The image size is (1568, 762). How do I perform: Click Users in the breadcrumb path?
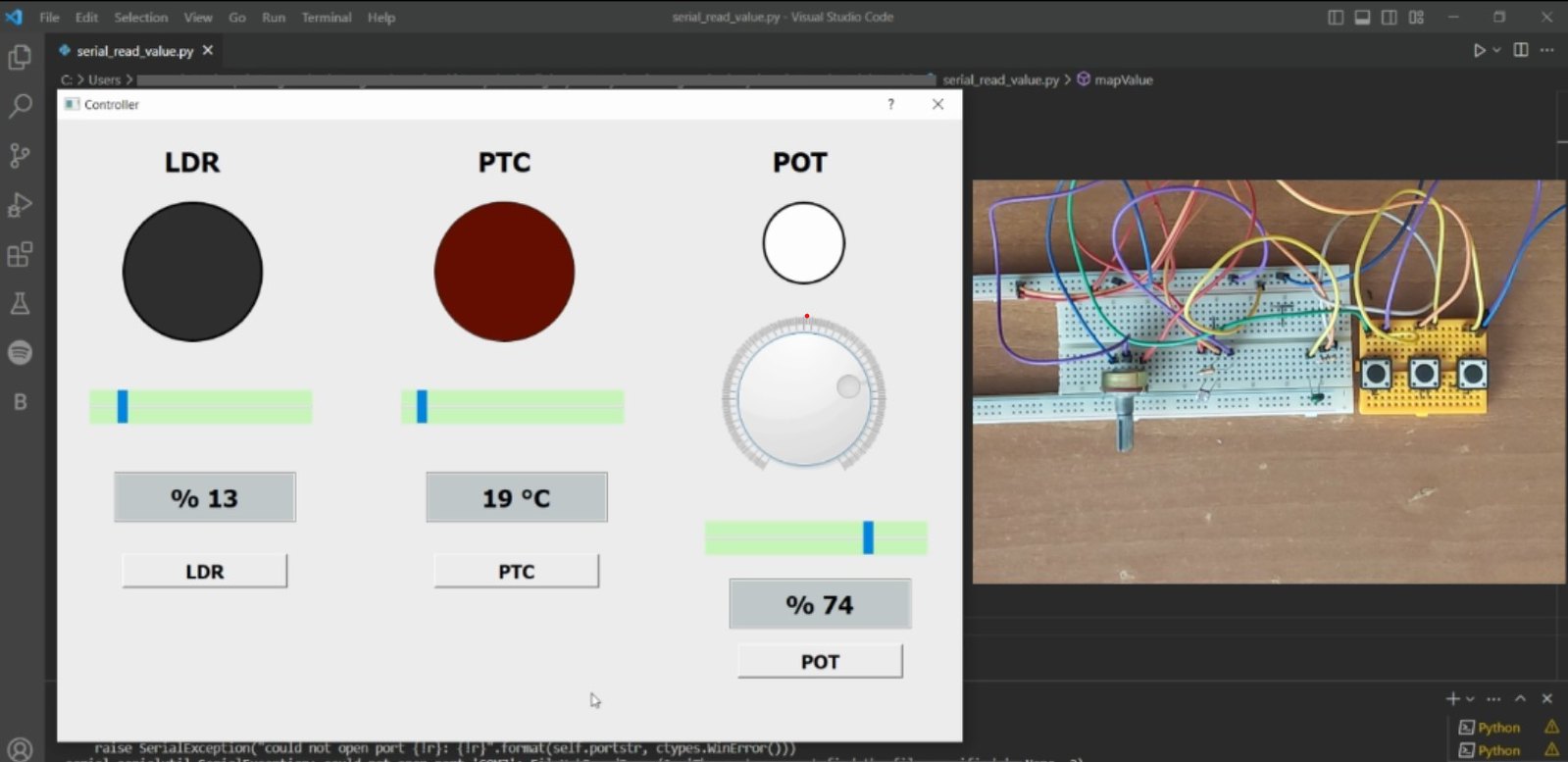pos(105,79)
